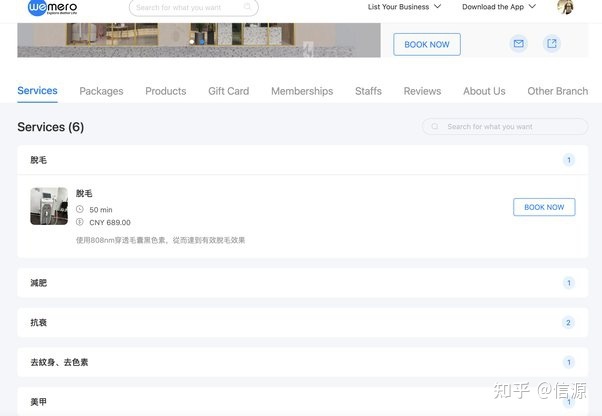Viewport: 602px width, 416px height.
Task: Click the services search magnifier icon
Action: 435,127
